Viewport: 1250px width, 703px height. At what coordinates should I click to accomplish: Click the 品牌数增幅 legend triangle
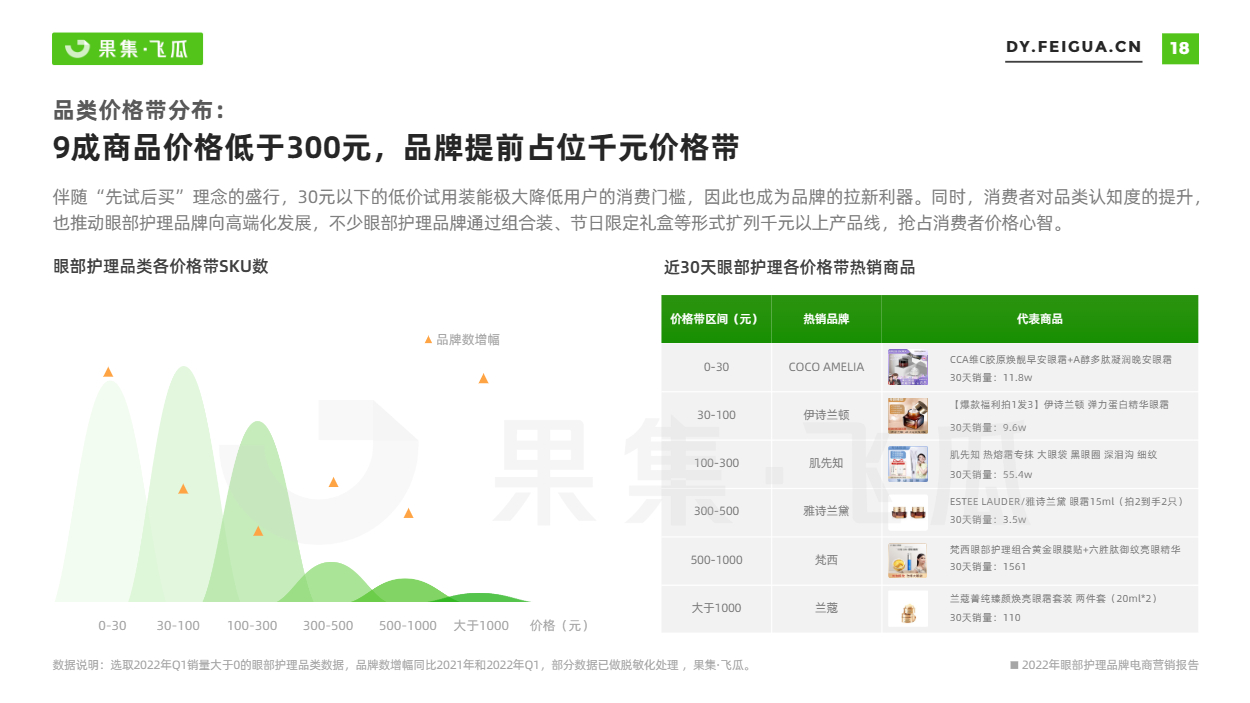click(x=428, y=340)
